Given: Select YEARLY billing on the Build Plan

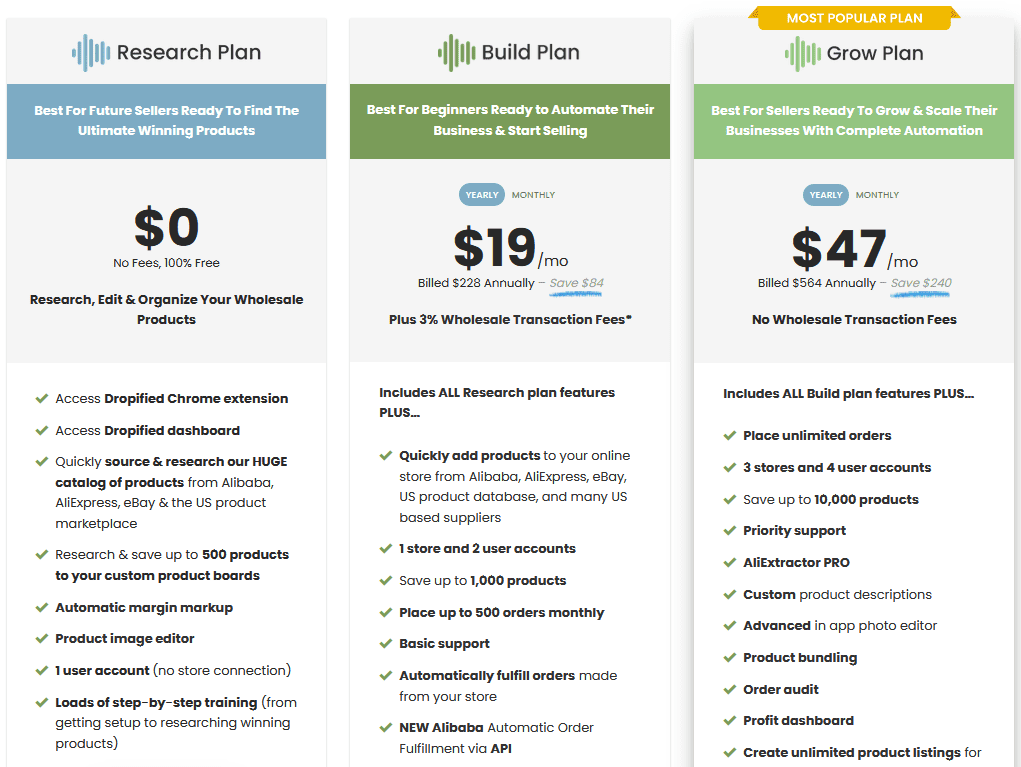Looking at the screenshot, I should click(481, 195).
